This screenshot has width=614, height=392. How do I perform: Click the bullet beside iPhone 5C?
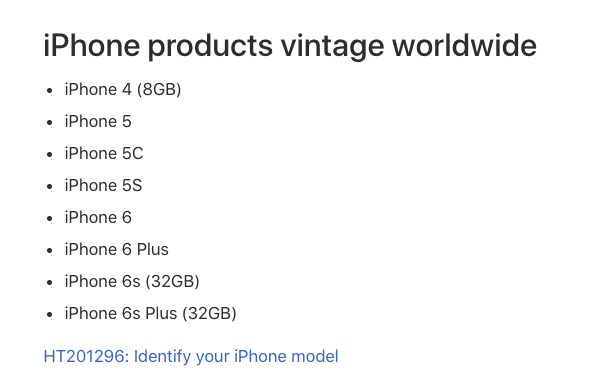tap(49, 155)
